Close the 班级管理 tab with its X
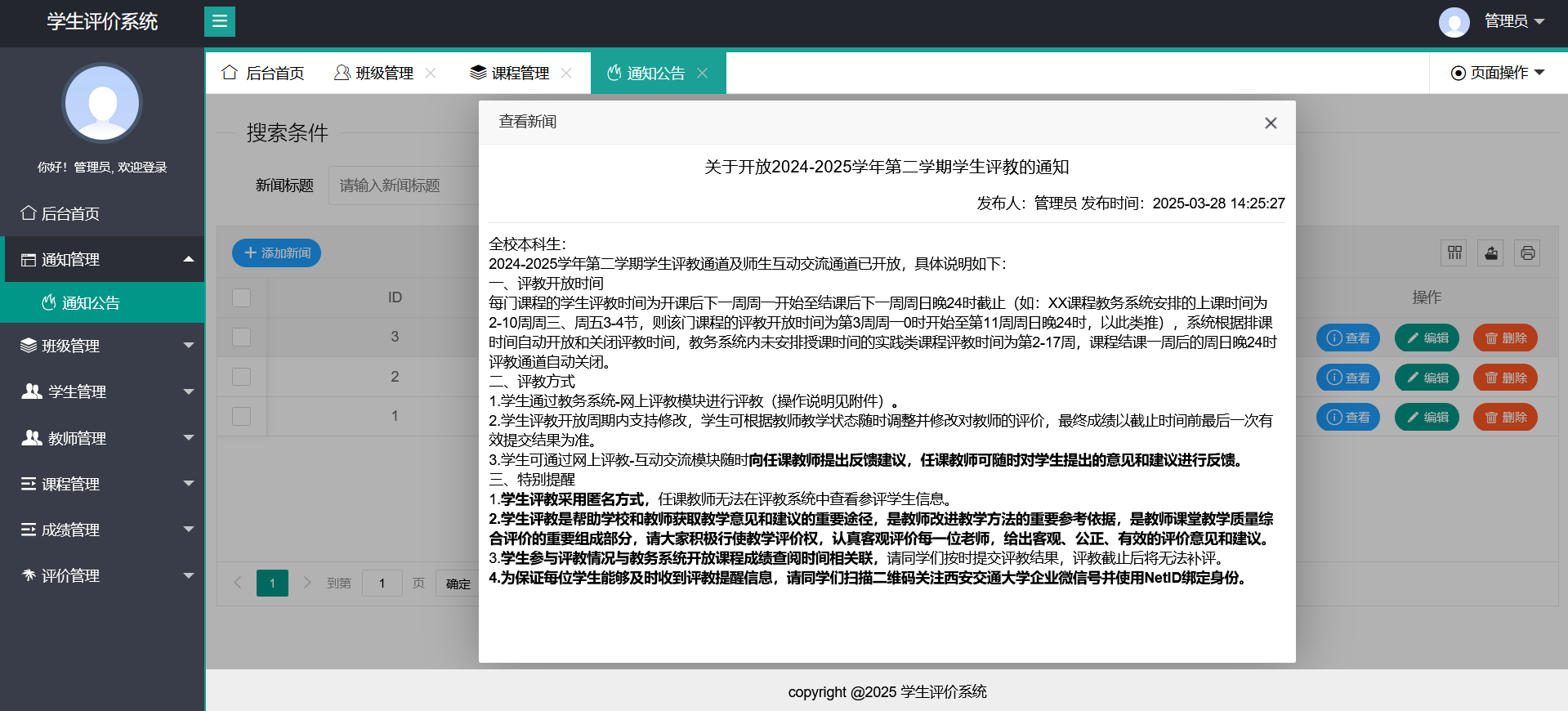The width and height of the screenshot is (1568, 711). (x=431, y=73)
